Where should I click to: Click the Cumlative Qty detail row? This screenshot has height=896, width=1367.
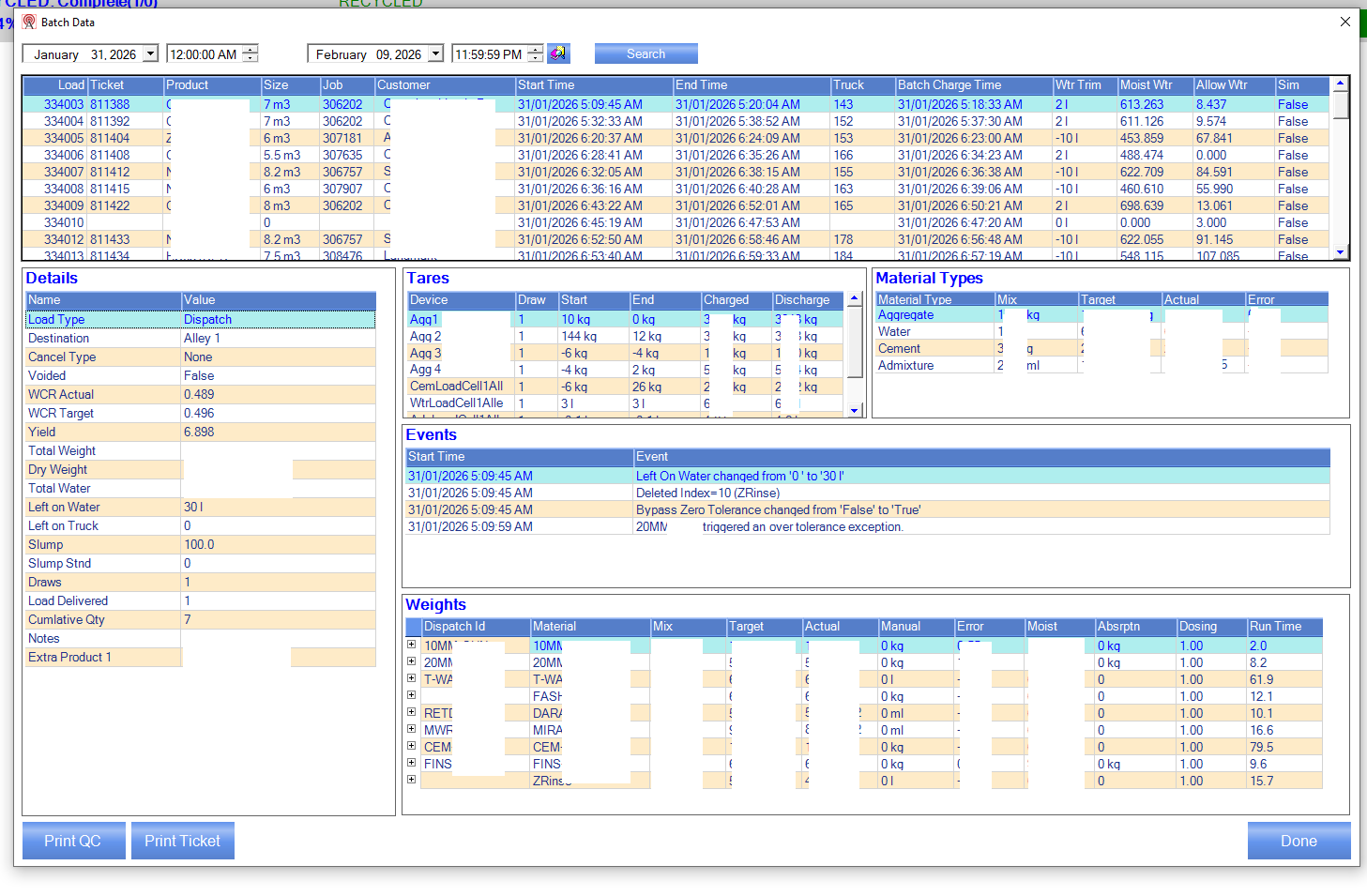[201, 619]
